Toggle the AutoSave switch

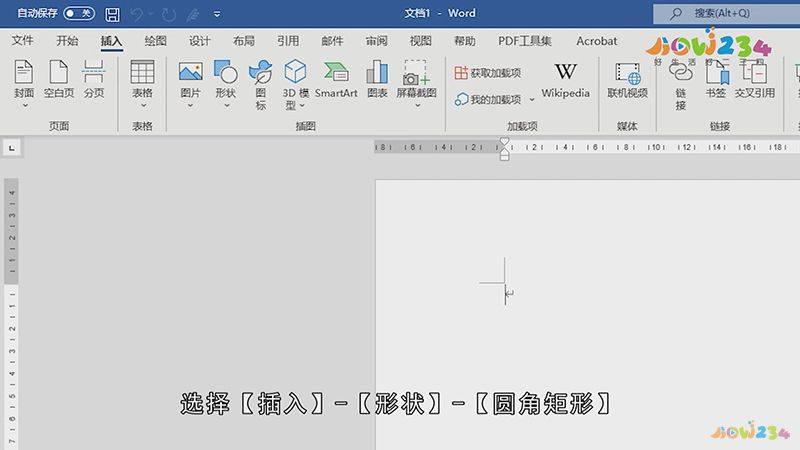(x=79, y=13)
